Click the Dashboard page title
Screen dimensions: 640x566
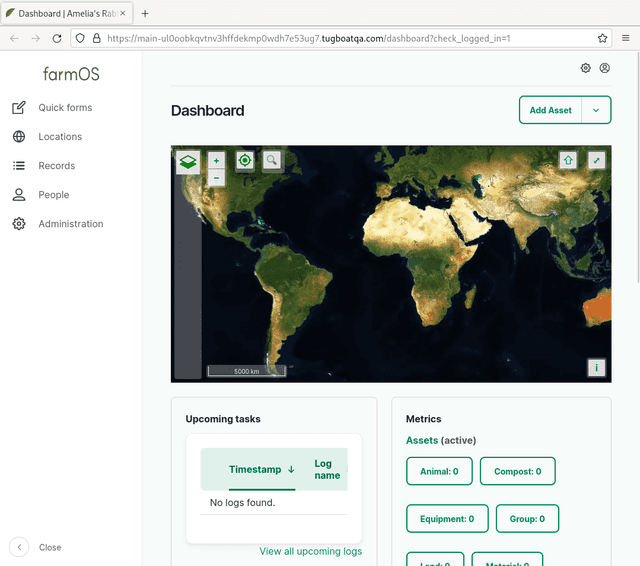[x=208, y=111]
